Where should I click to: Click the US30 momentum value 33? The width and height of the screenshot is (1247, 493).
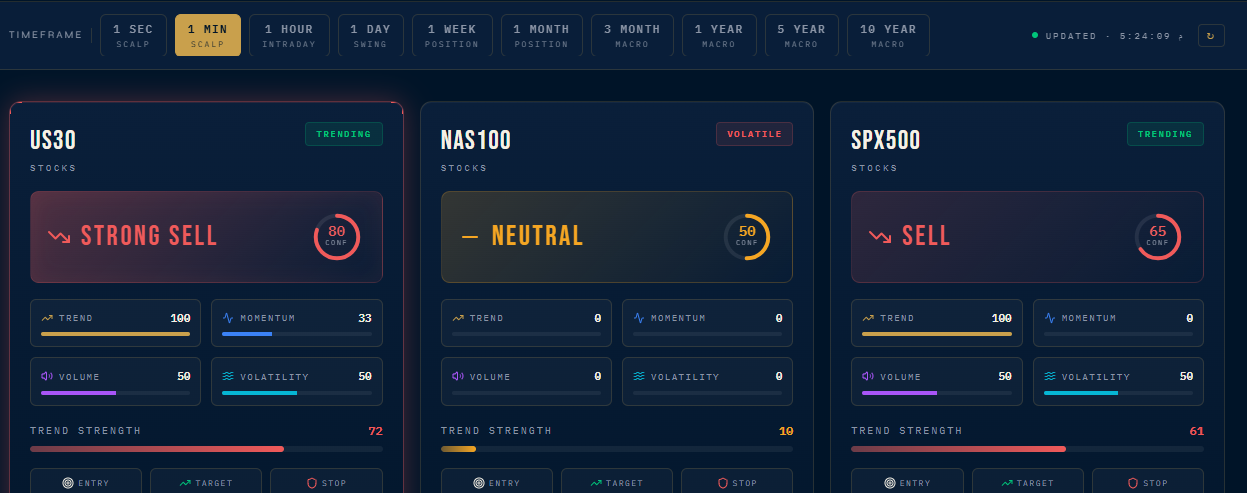click(x=365, y=318)
